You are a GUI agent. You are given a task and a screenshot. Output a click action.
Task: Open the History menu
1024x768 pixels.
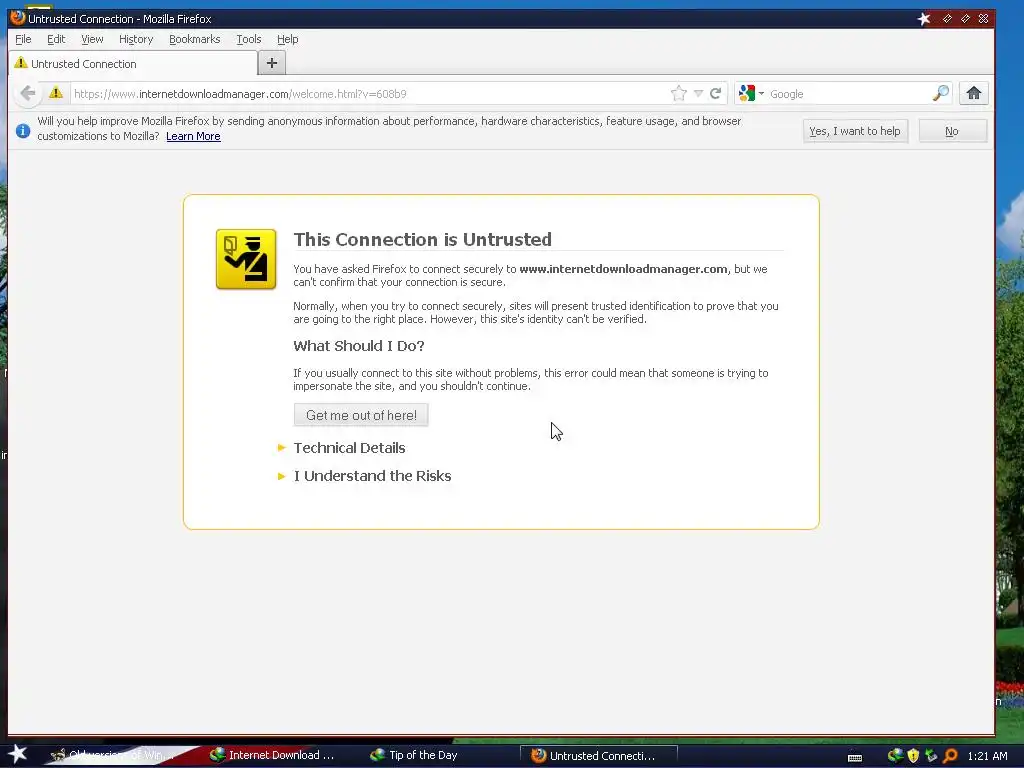click(136, 39)
